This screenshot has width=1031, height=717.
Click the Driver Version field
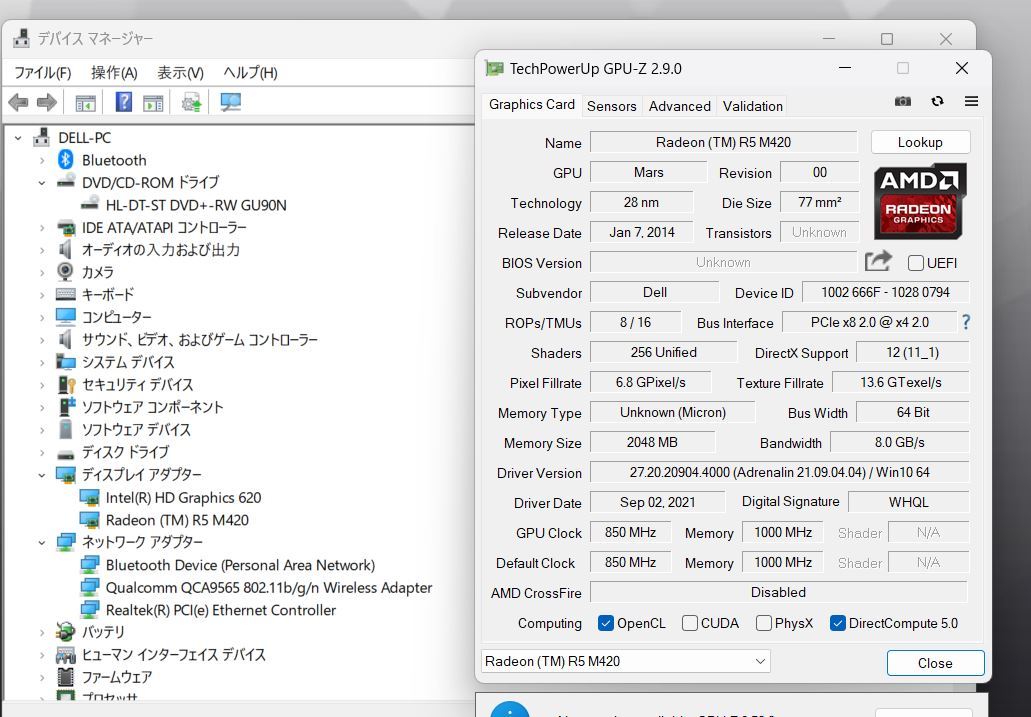point(779,472)
